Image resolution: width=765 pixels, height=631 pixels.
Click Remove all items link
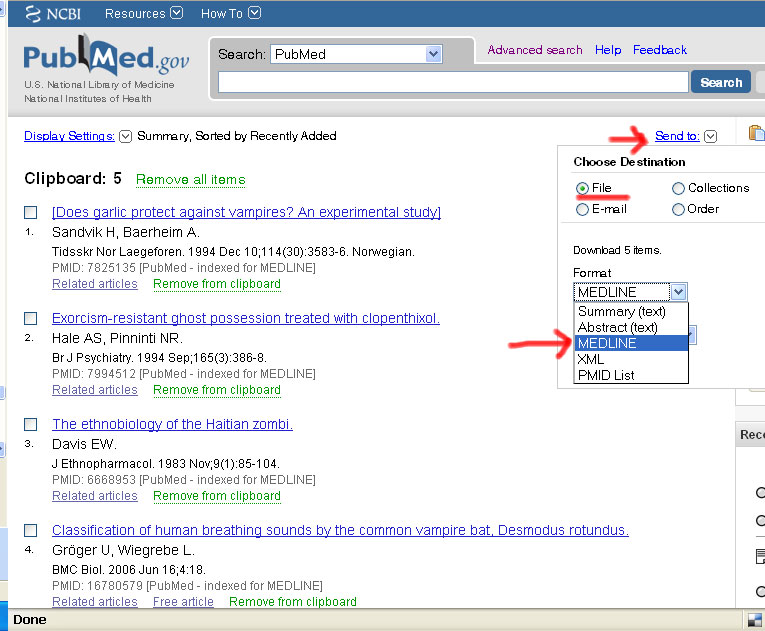pyautogui.click(x=190, y=180)
